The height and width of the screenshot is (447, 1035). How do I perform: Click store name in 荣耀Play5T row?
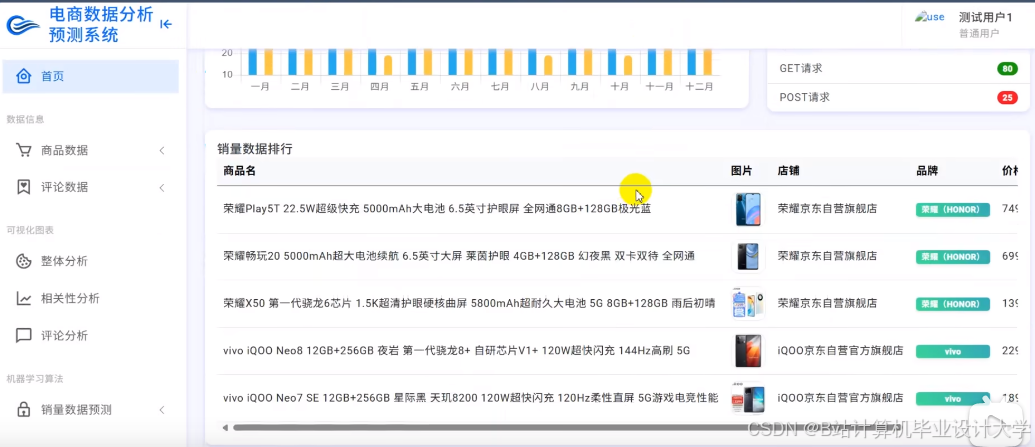click(827, 209)
